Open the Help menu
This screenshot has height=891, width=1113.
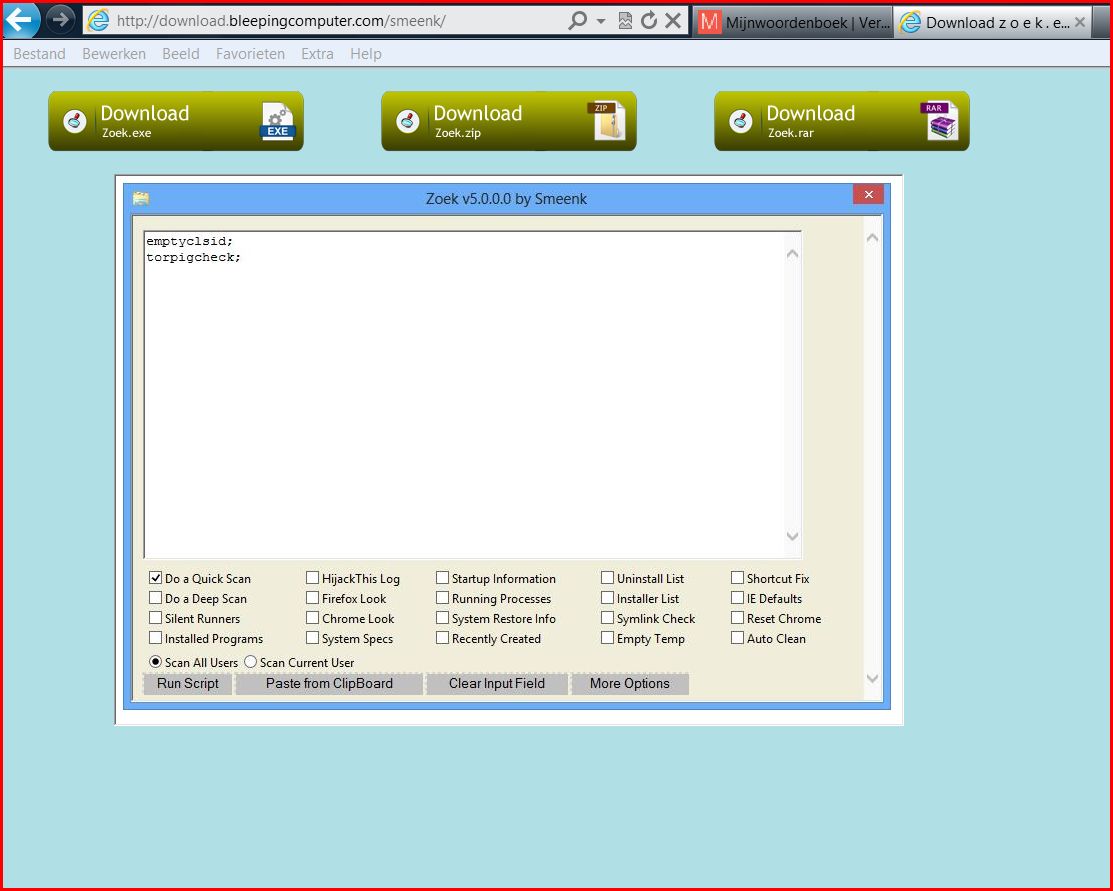pyautogui.click(x=366, y=54)
